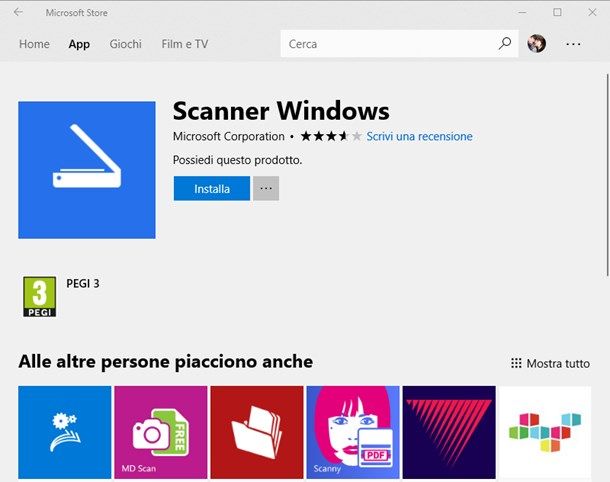This screenshot has width=610, height=482.
Task: Click the star rating display
Action: point(331,137)
